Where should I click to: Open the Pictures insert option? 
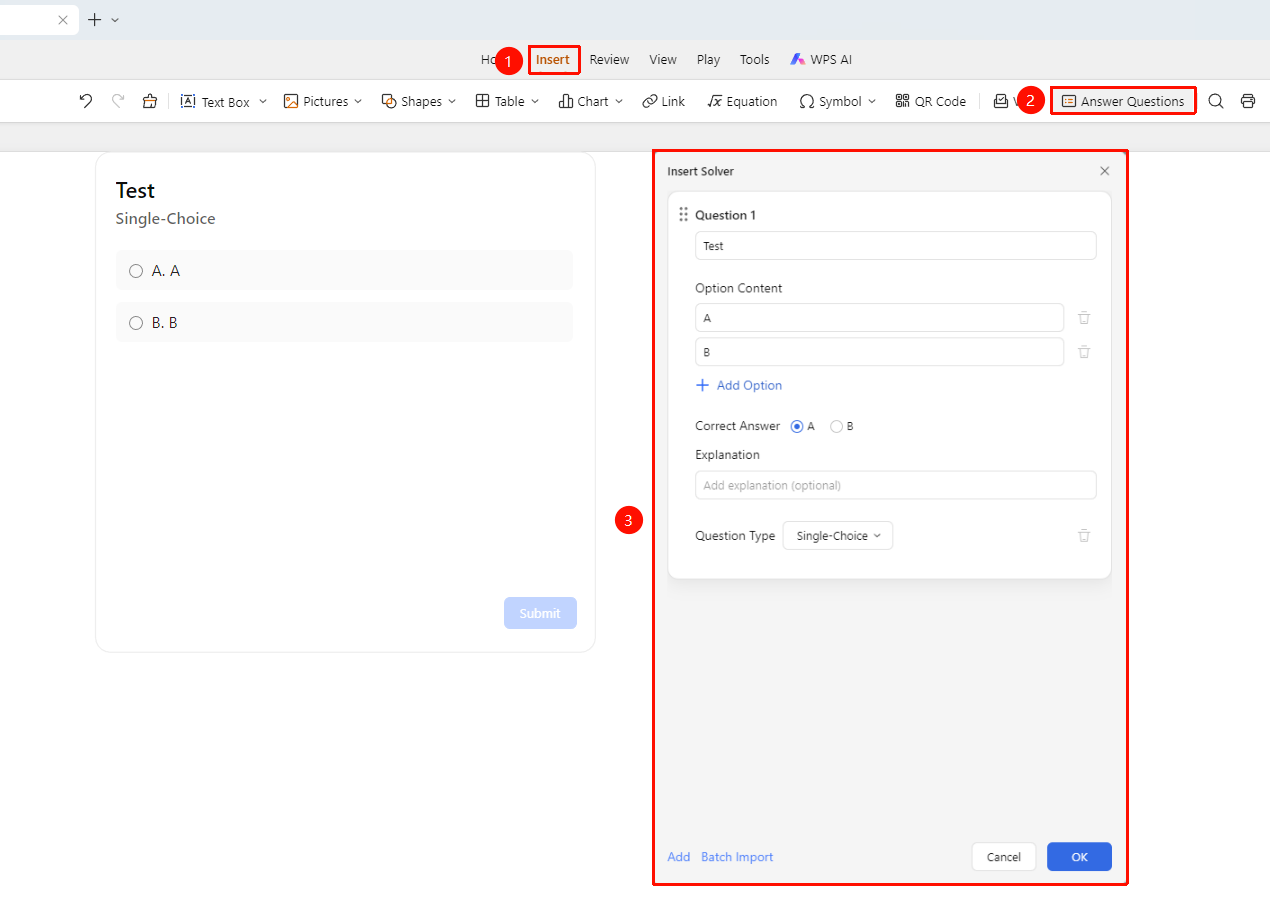pyautogui.click(x=323, y=101)
